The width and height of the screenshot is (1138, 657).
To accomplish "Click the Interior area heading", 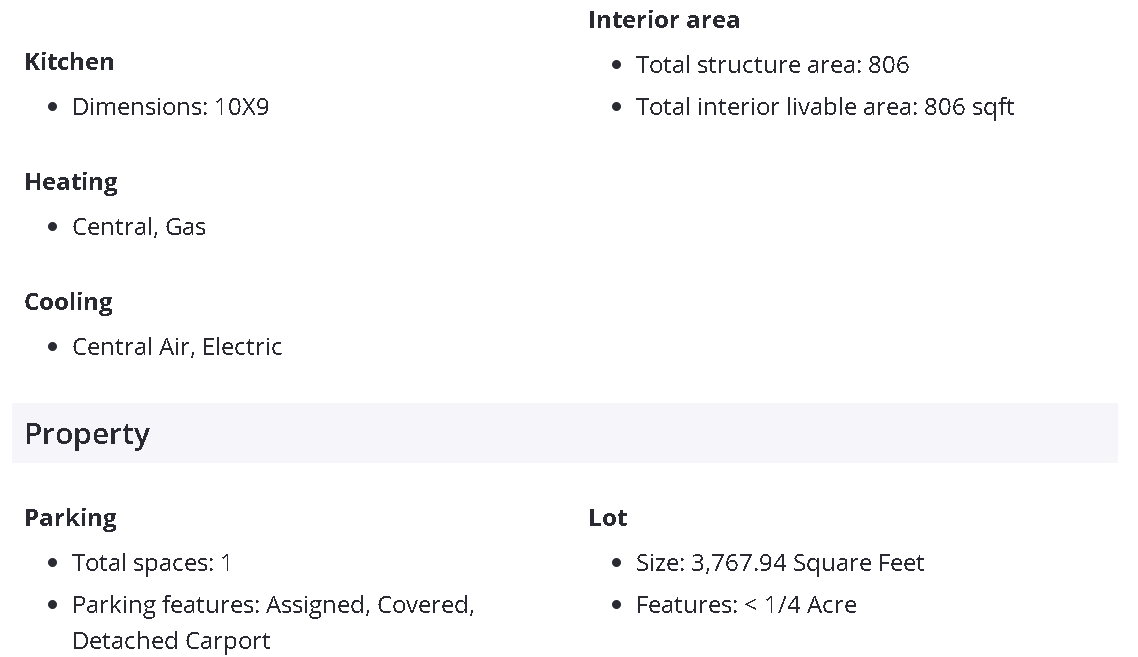I will [x=664, y=20].
